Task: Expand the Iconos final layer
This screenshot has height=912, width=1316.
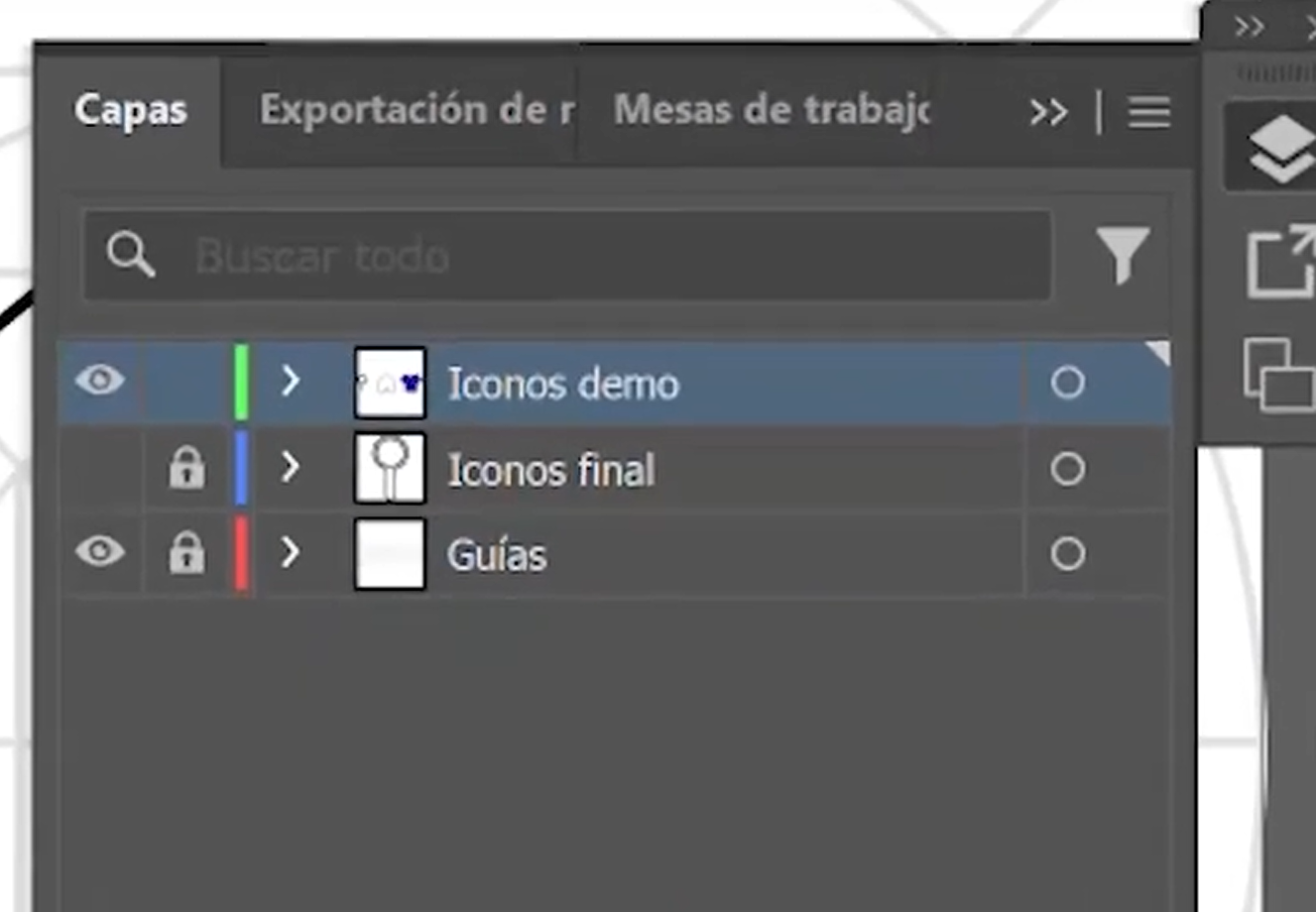Action: [290, 467]
